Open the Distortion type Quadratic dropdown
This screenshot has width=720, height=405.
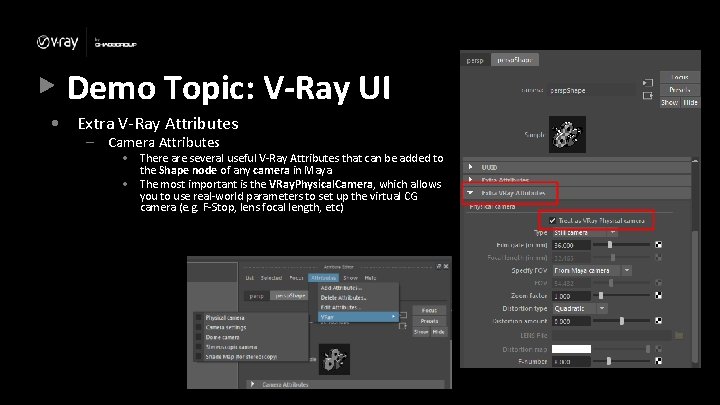pyautogui.click(x=579, y=308)
